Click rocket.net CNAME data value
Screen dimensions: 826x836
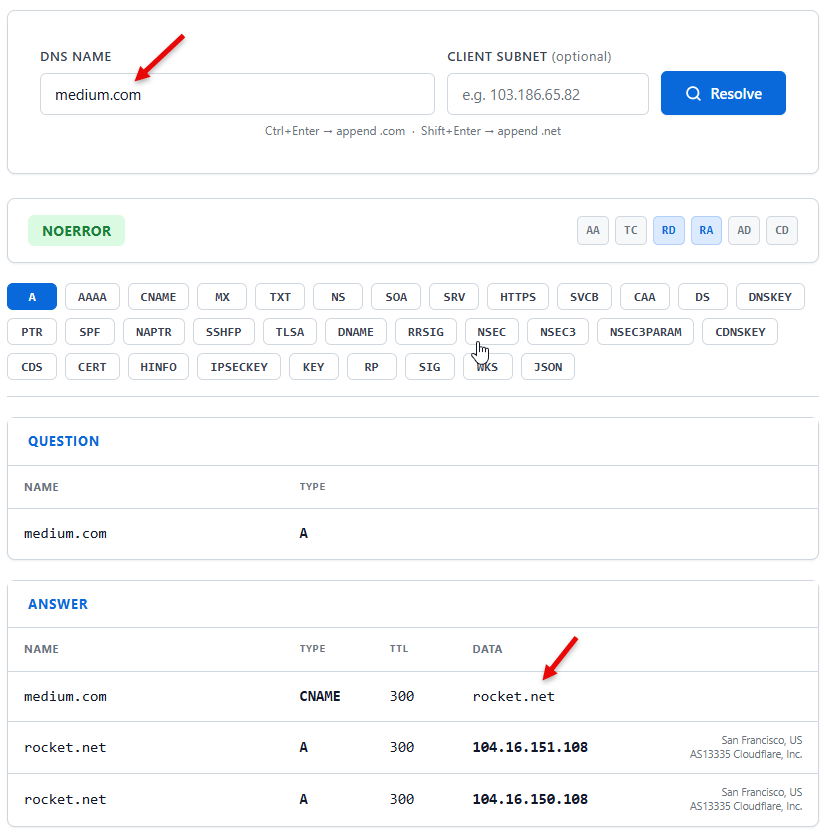514,696
